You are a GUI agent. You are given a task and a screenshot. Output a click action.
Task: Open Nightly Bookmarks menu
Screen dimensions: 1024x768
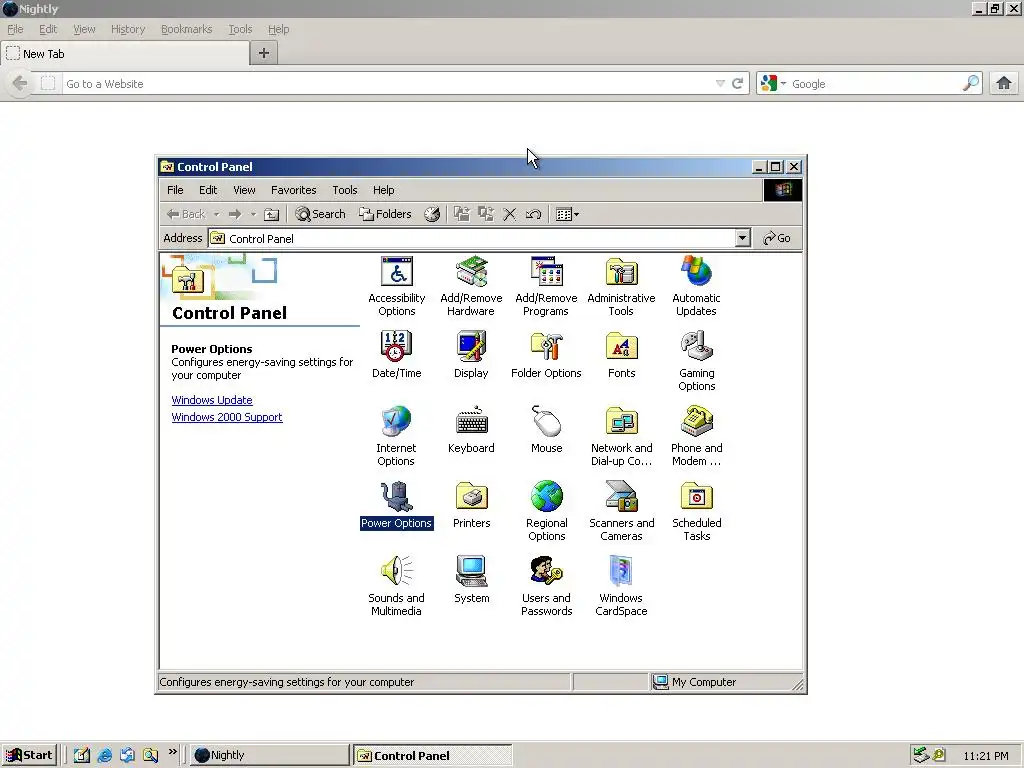point(187,29)
